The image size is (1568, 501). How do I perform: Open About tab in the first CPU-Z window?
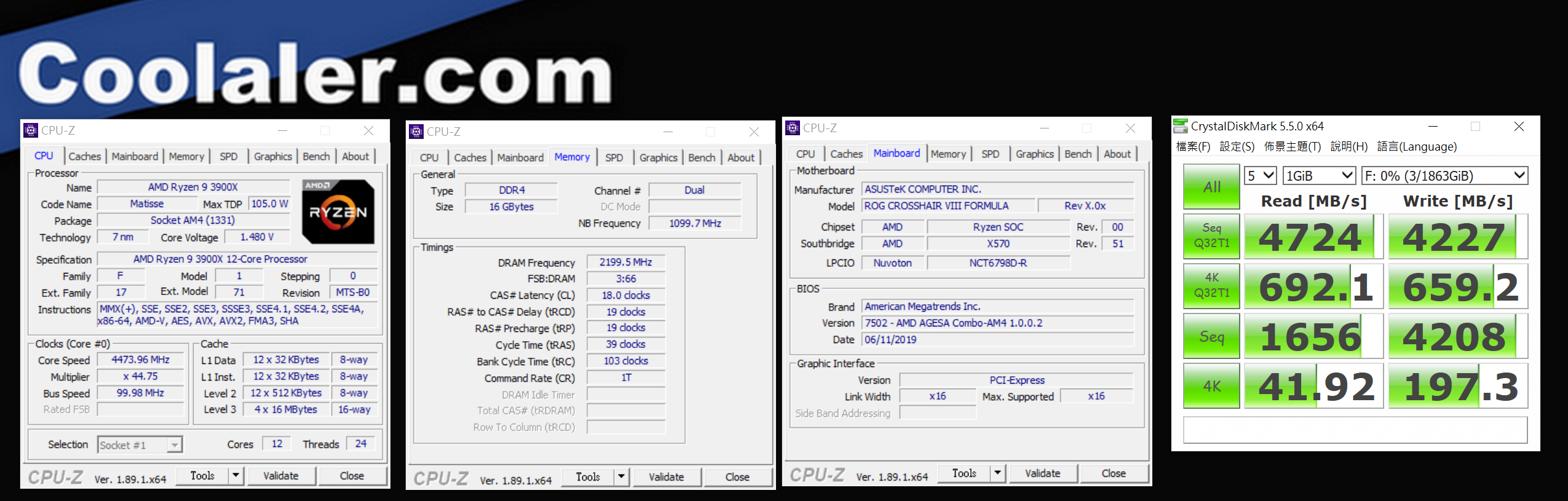click(x=355, y=156)
